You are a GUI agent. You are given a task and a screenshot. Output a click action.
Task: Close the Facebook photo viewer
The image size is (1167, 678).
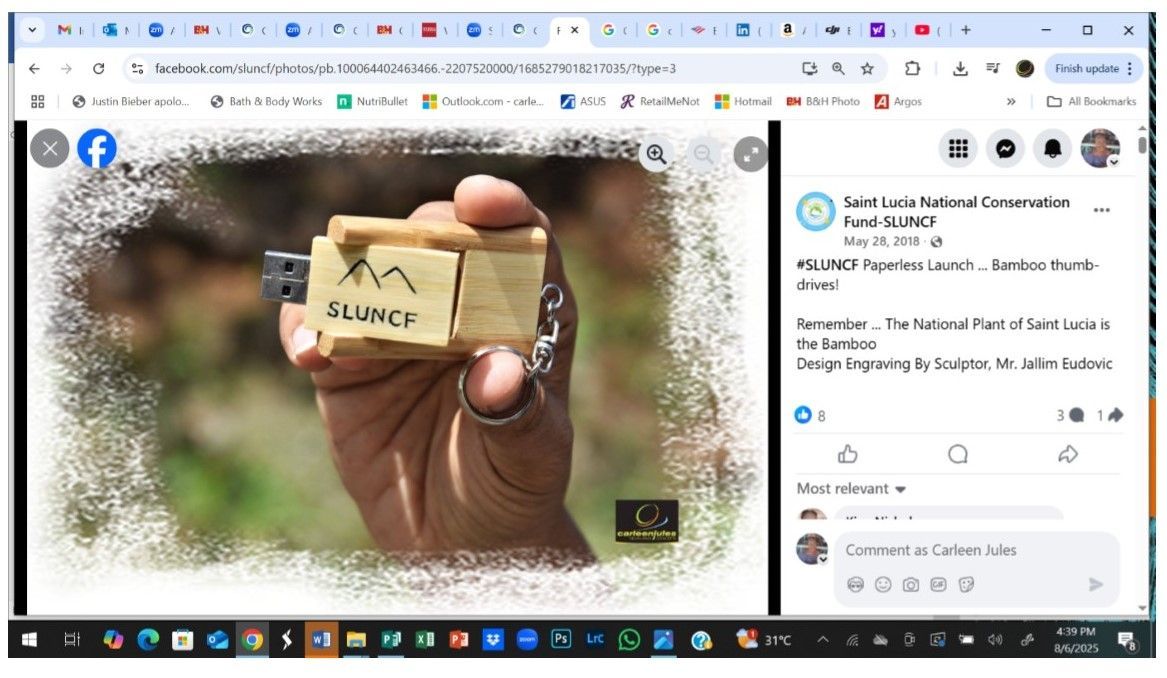[50, 149]
